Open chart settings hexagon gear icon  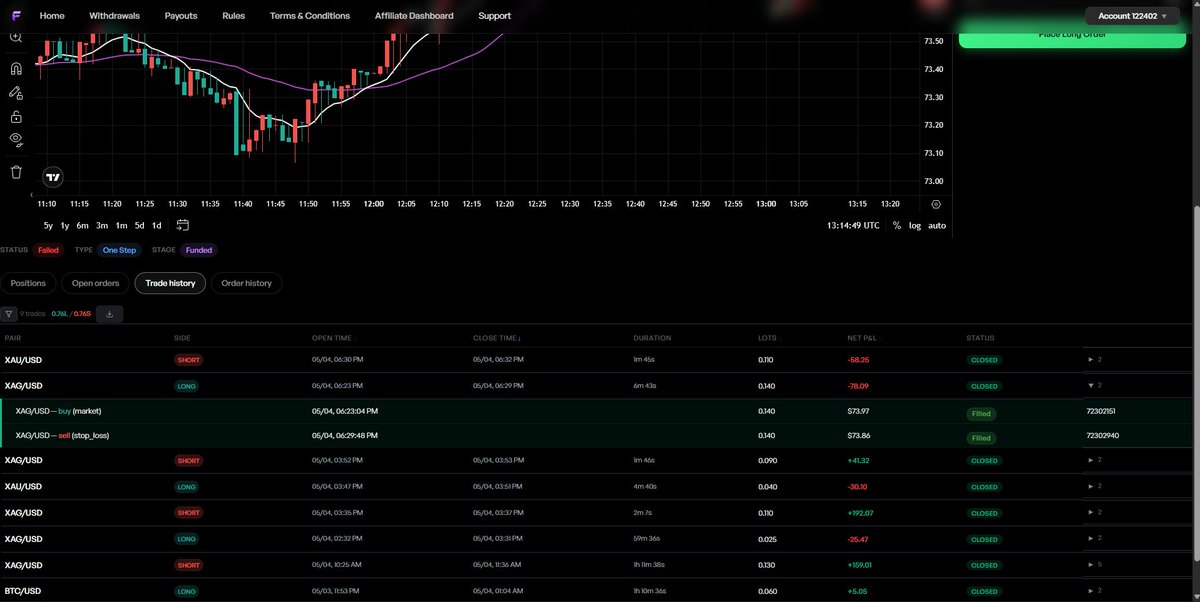(936, 203)
